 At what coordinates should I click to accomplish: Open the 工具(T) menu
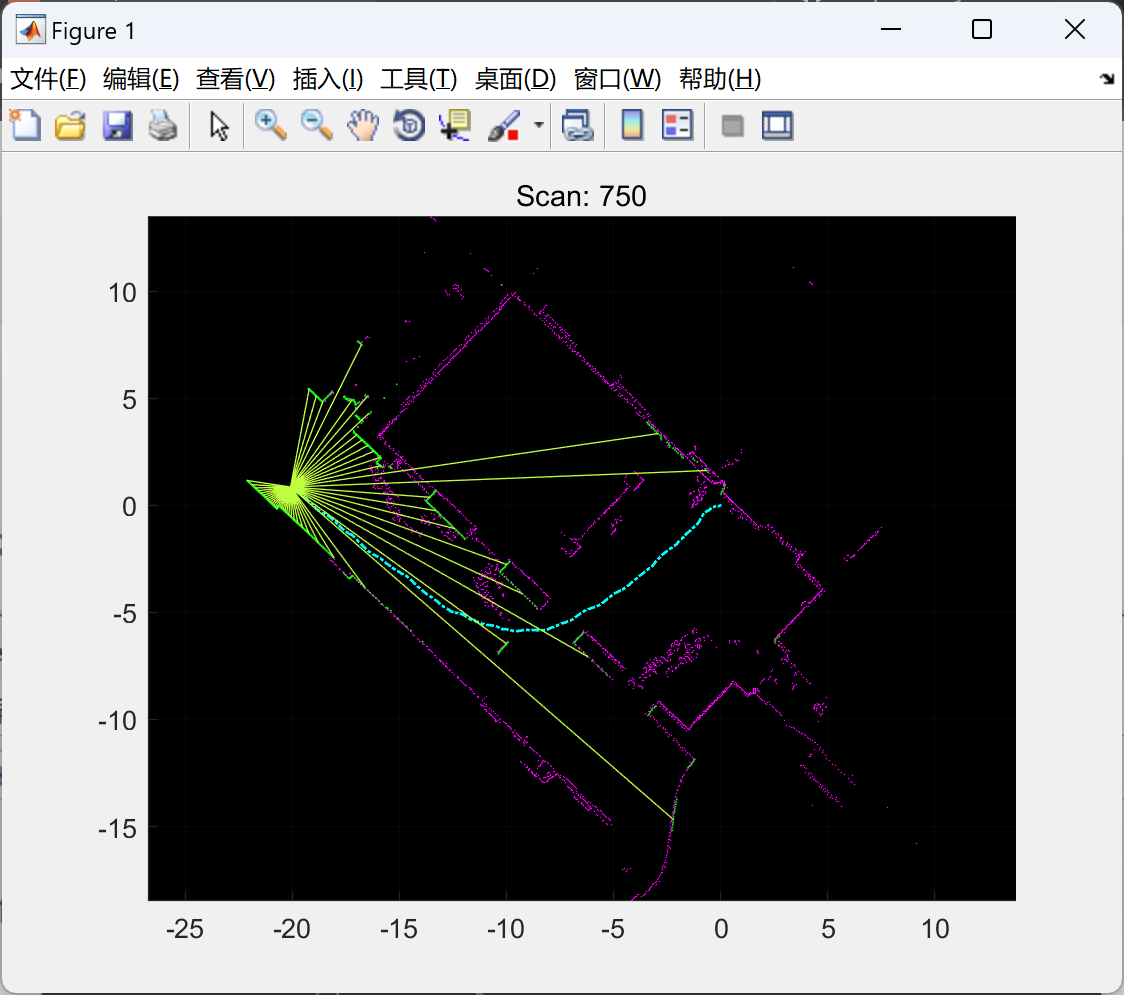(x=419, y=79)
